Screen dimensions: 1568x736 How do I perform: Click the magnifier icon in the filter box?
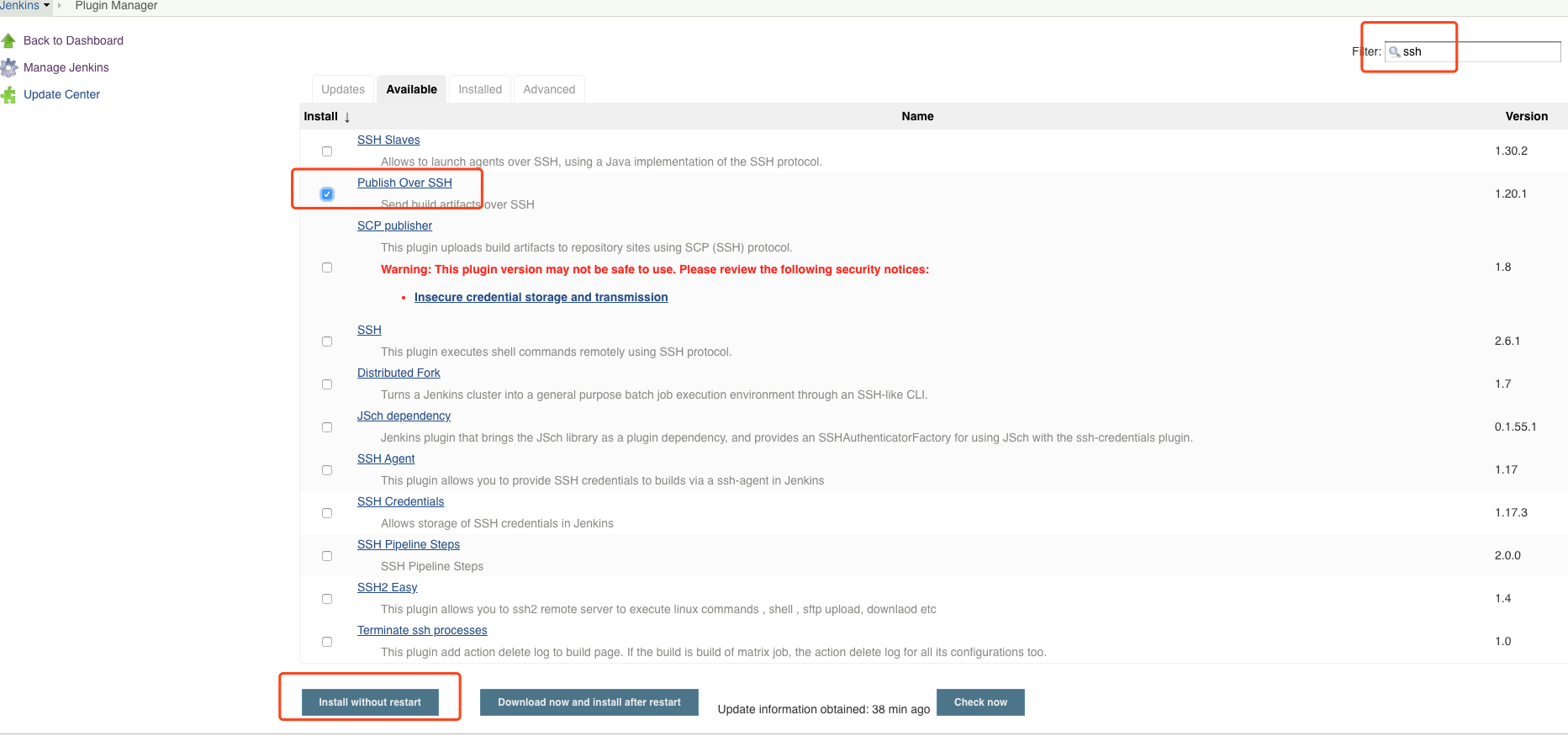pos(1394,51)
